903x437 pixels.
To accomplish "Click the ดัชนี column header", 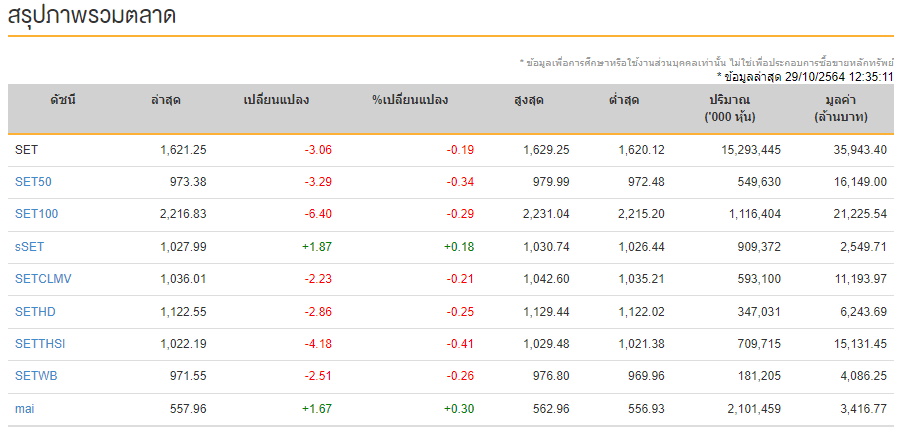I will (x=63, y=100).
